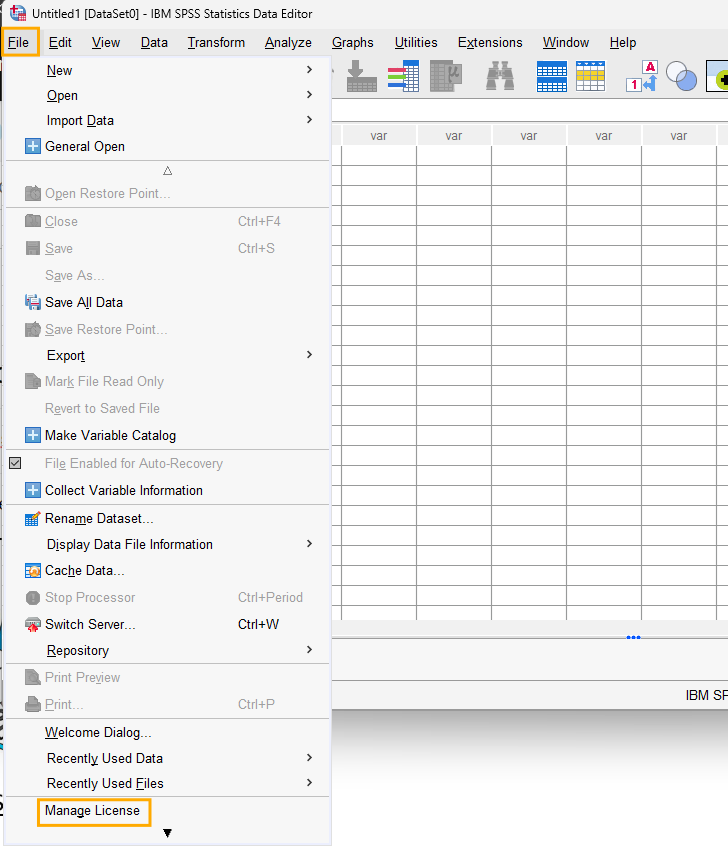This screenshot has height=851, width=728.
Task: Choose Switch Server
Action: pyautogui.click(x=168, y=624)
